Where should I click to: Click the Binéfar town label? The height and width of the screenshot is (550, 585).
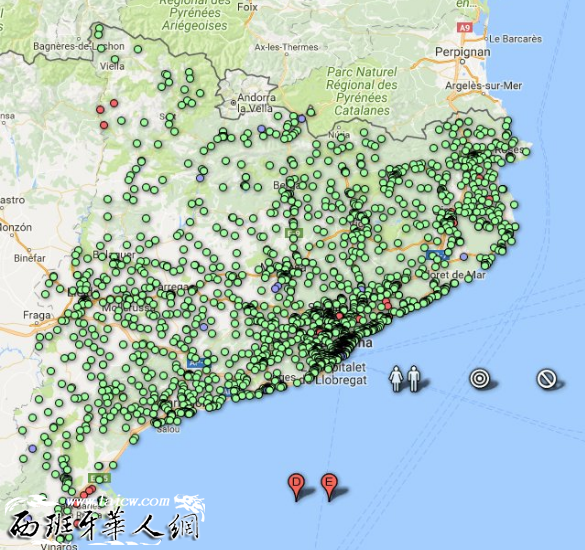[x=29, y=258]
